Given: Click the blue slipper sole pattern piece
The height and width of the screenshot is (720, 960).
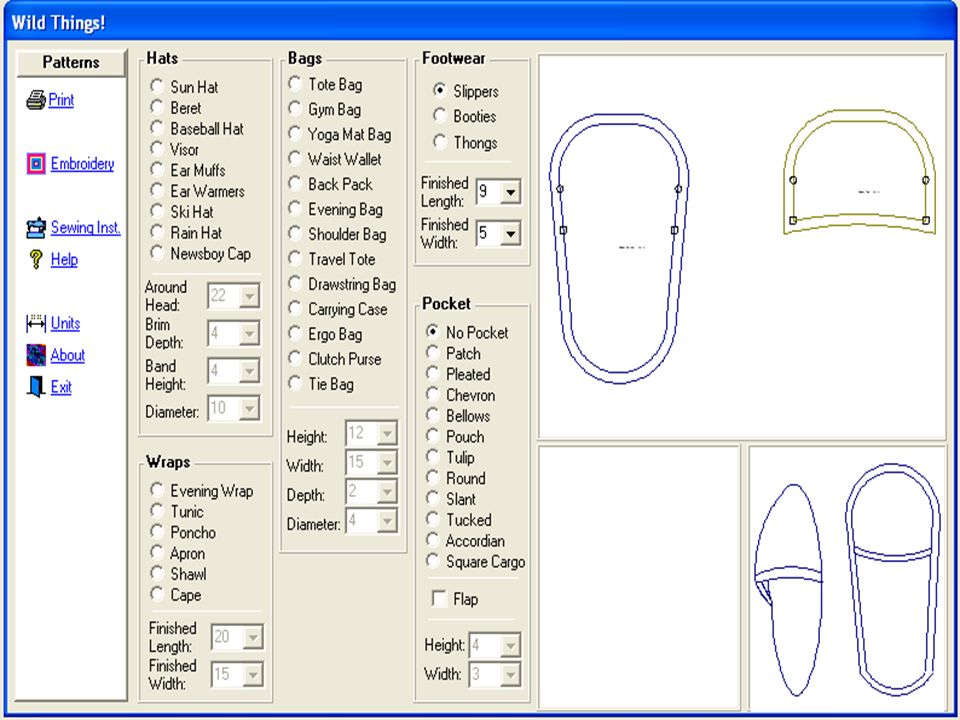Looking at the screenshot, I should [x=619, y=249].
